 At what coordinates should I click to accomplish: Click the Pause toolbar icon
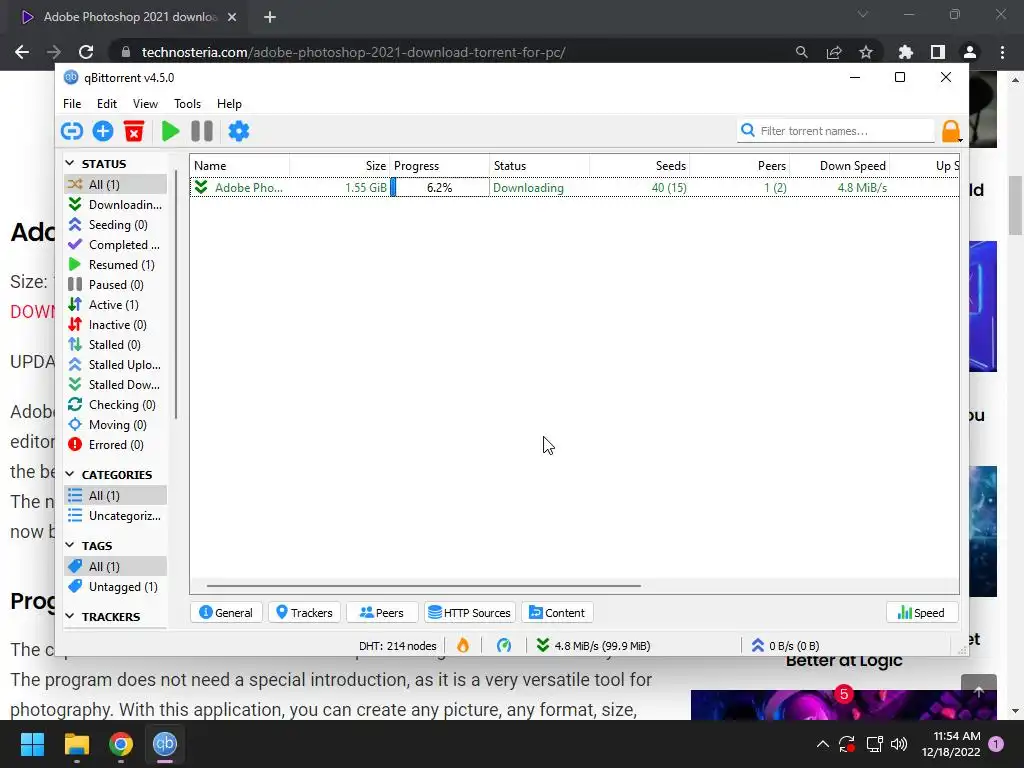pyautogui.click(x=202, y=131)
